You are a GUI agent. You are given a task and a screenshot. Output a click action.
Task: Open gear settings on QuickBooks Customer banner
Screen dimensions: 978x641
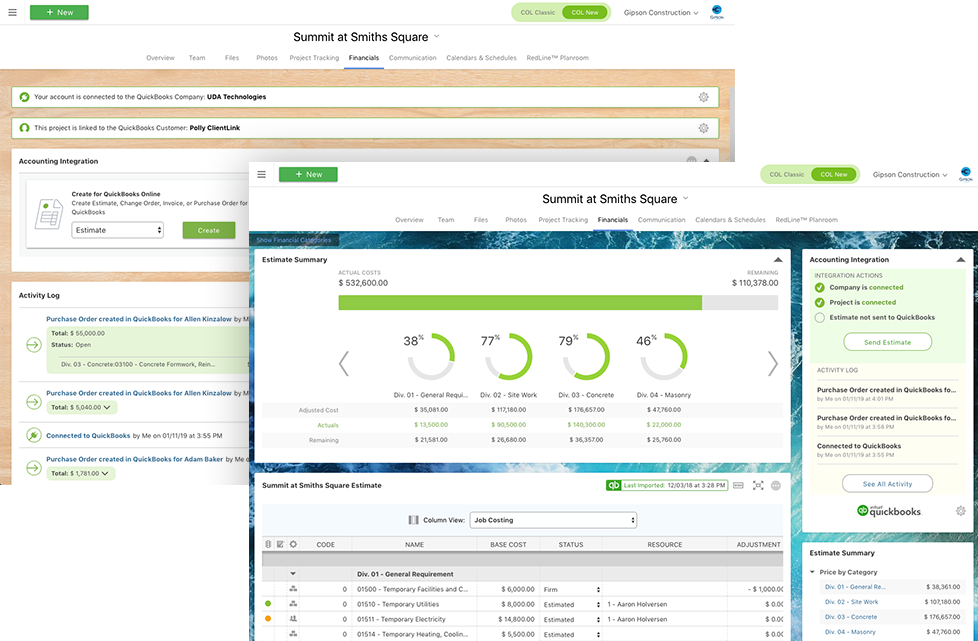coord(704,128)
